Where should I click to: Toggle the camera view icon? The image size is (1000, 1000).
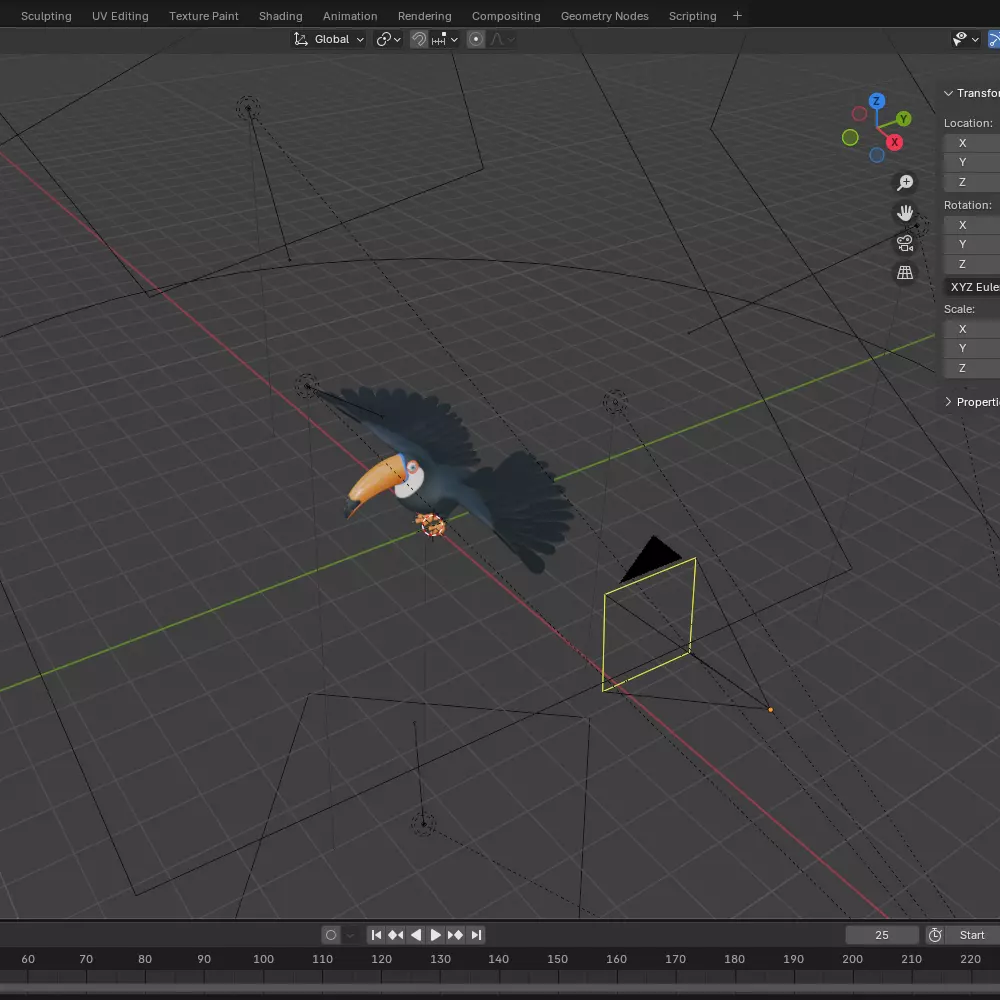tap(904, 243)
